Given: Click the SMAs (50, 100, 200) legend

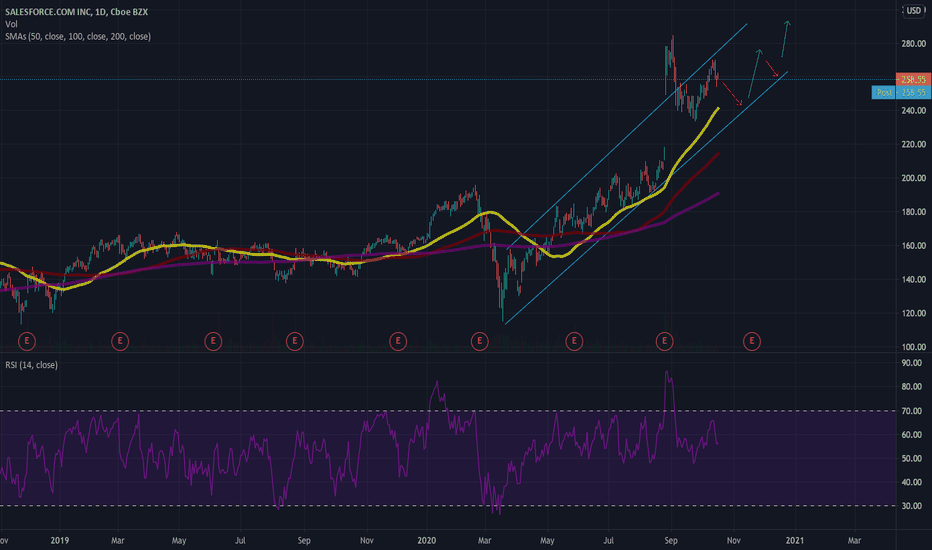Looking at the screenshot, I should [78, 37].
